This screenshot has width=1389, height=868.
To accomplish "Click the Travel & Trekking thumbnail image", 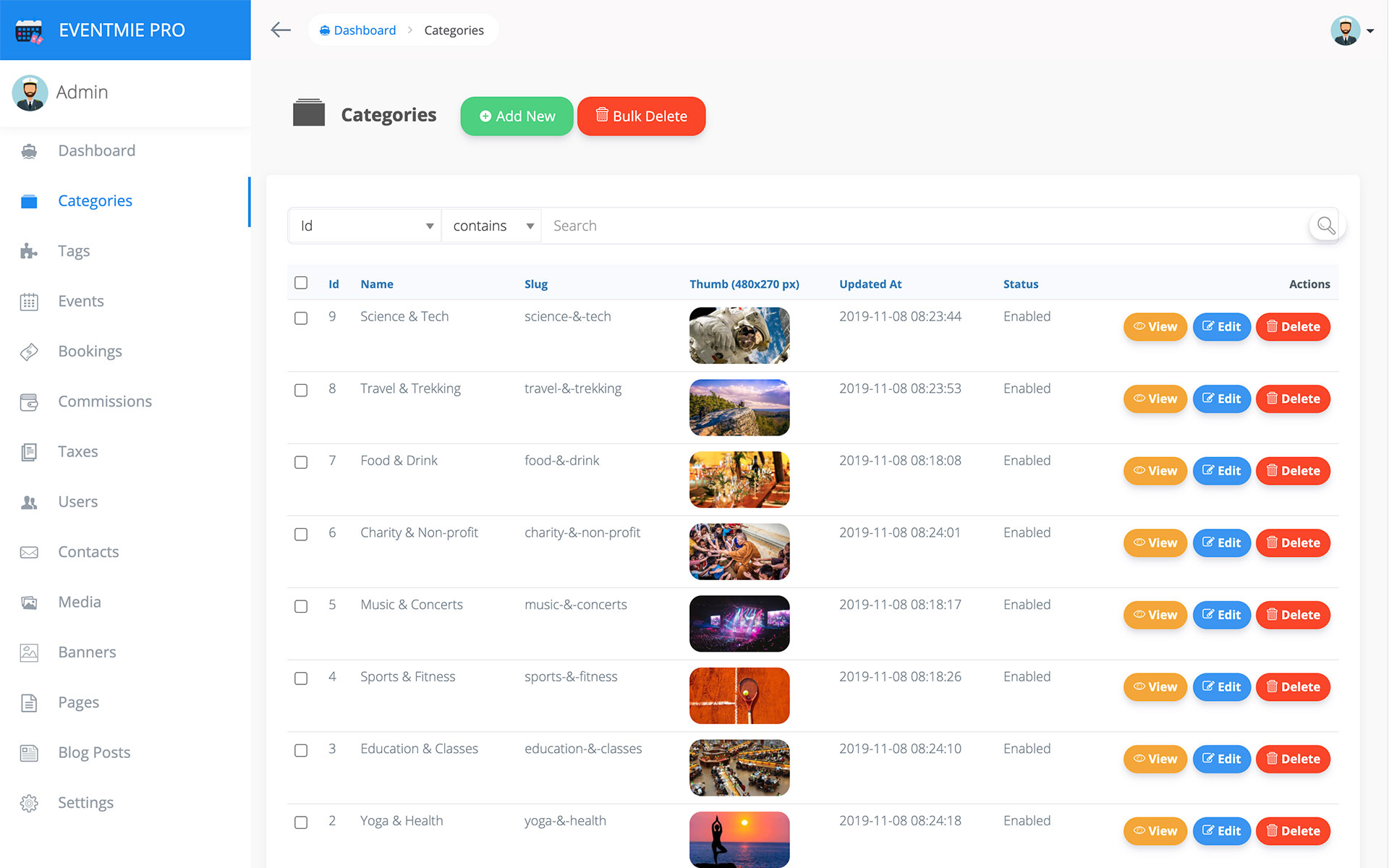I will click(x=739, y=407).
